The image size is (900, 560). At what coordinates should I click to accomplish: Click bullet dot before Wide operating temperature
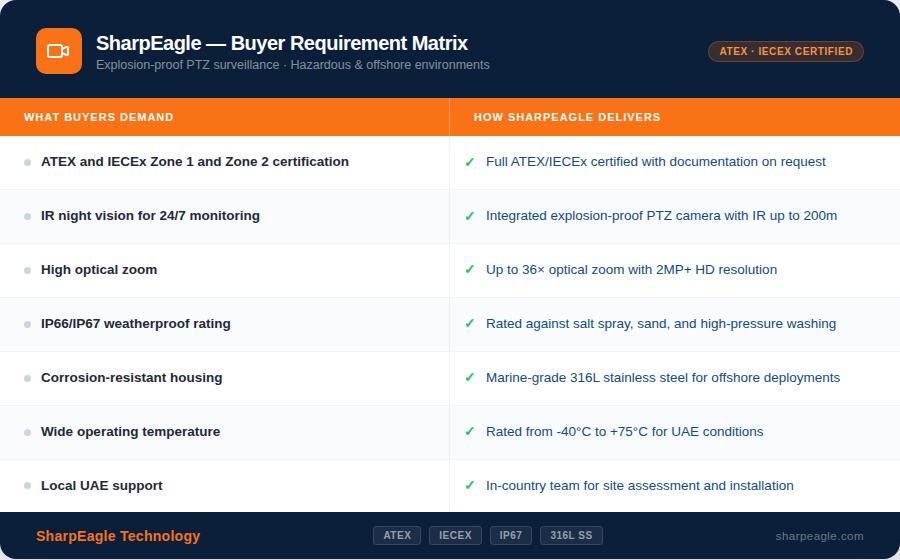28,432
